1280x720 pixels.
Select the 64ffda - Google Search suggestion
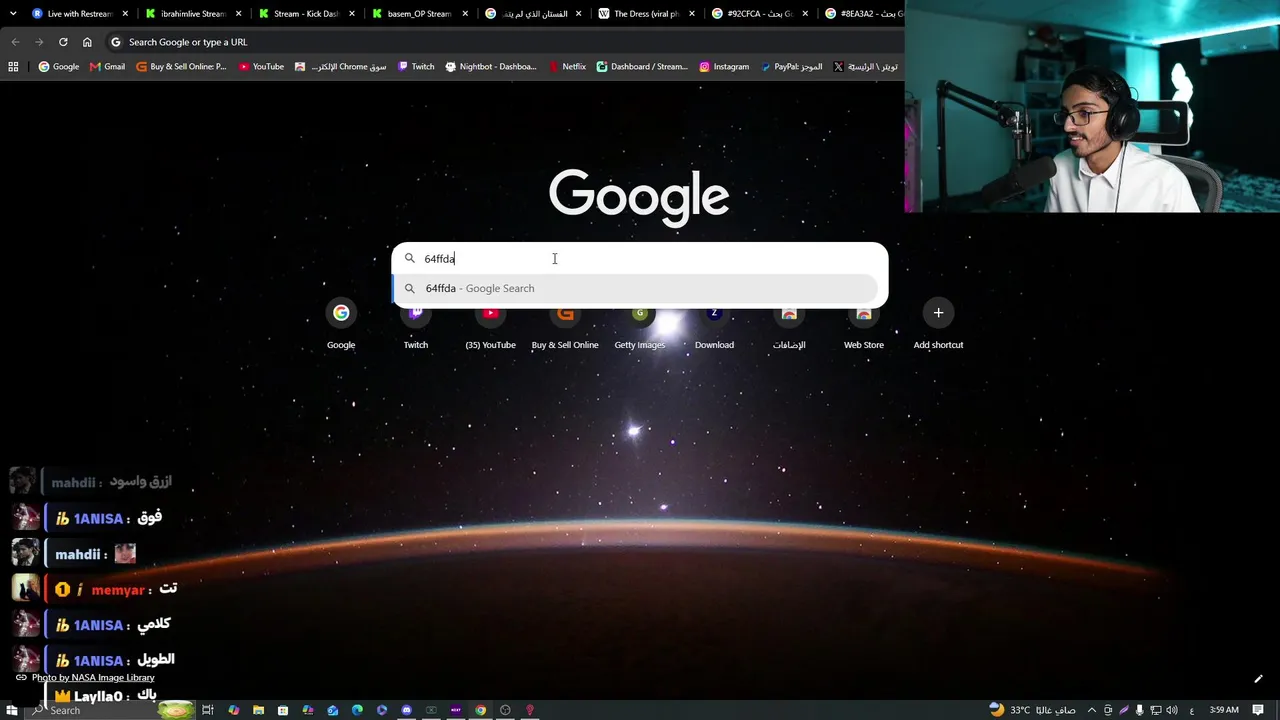click(x=635, y=288)
